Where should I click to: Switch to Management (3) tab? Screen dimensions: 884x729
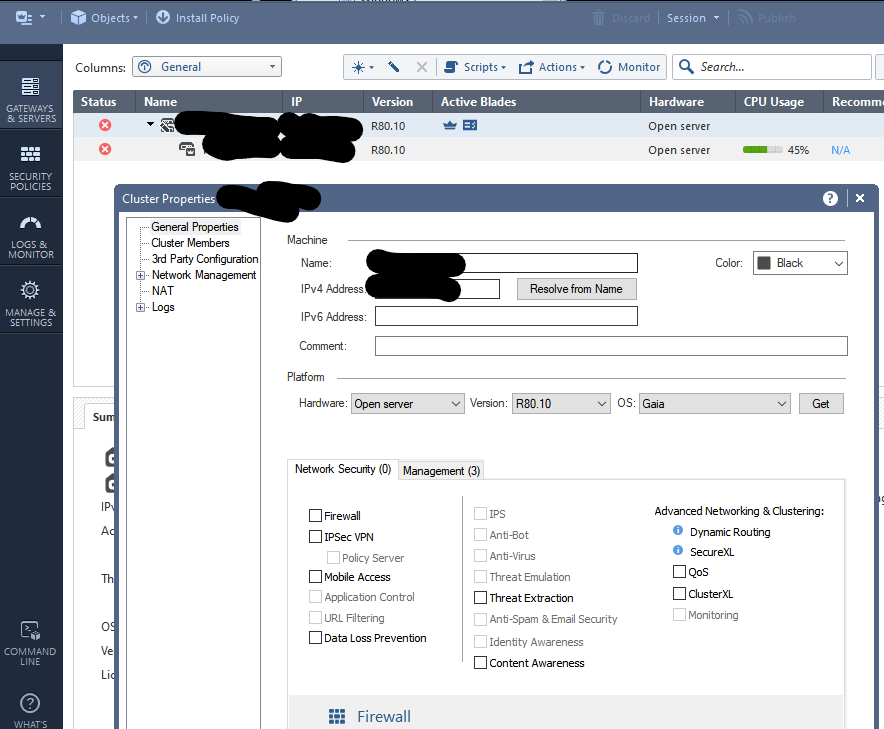(441, 471)
